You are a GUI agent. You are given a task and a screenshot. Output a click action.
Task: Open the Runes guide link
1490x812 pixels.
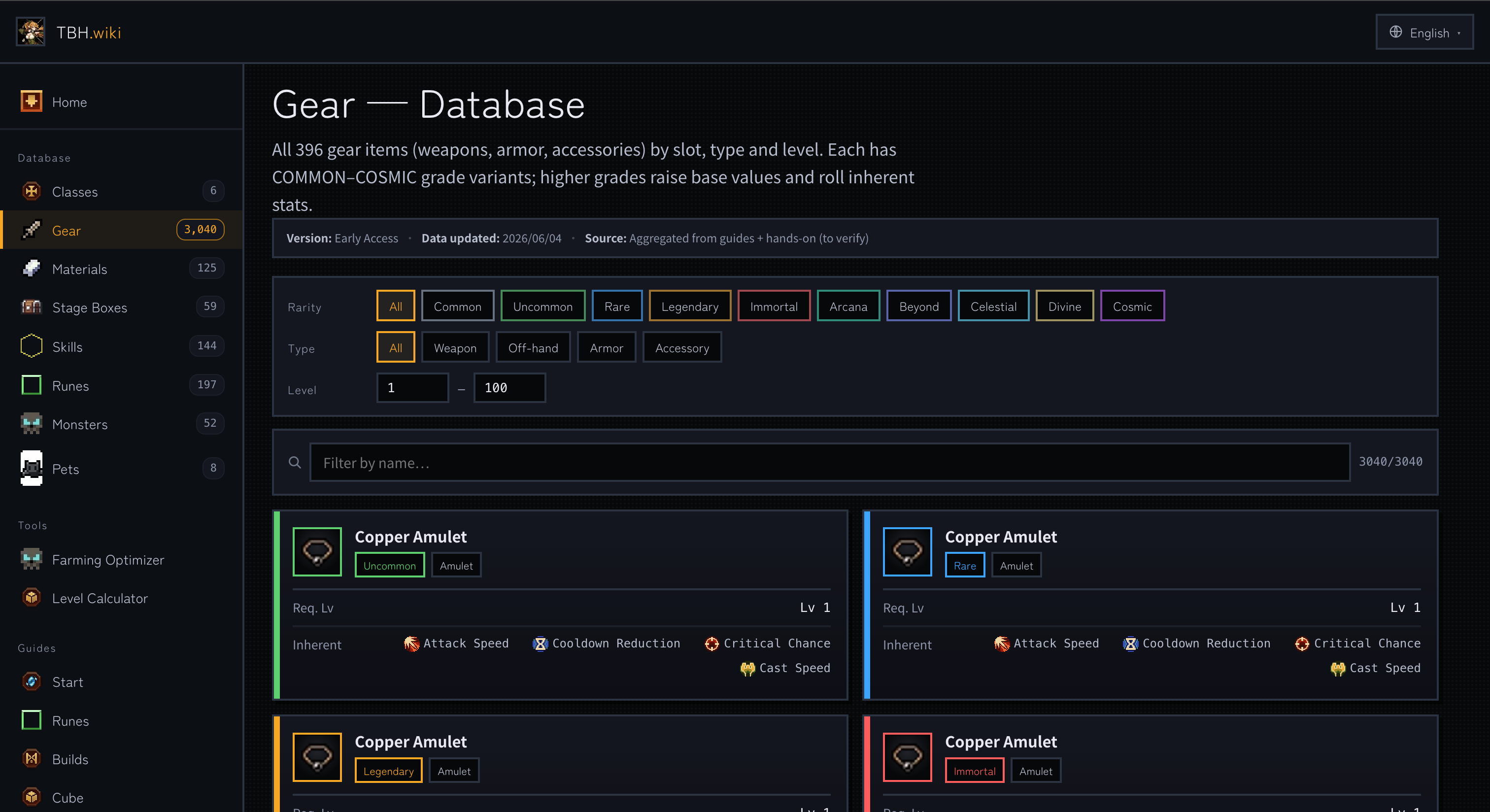point(122,720)
